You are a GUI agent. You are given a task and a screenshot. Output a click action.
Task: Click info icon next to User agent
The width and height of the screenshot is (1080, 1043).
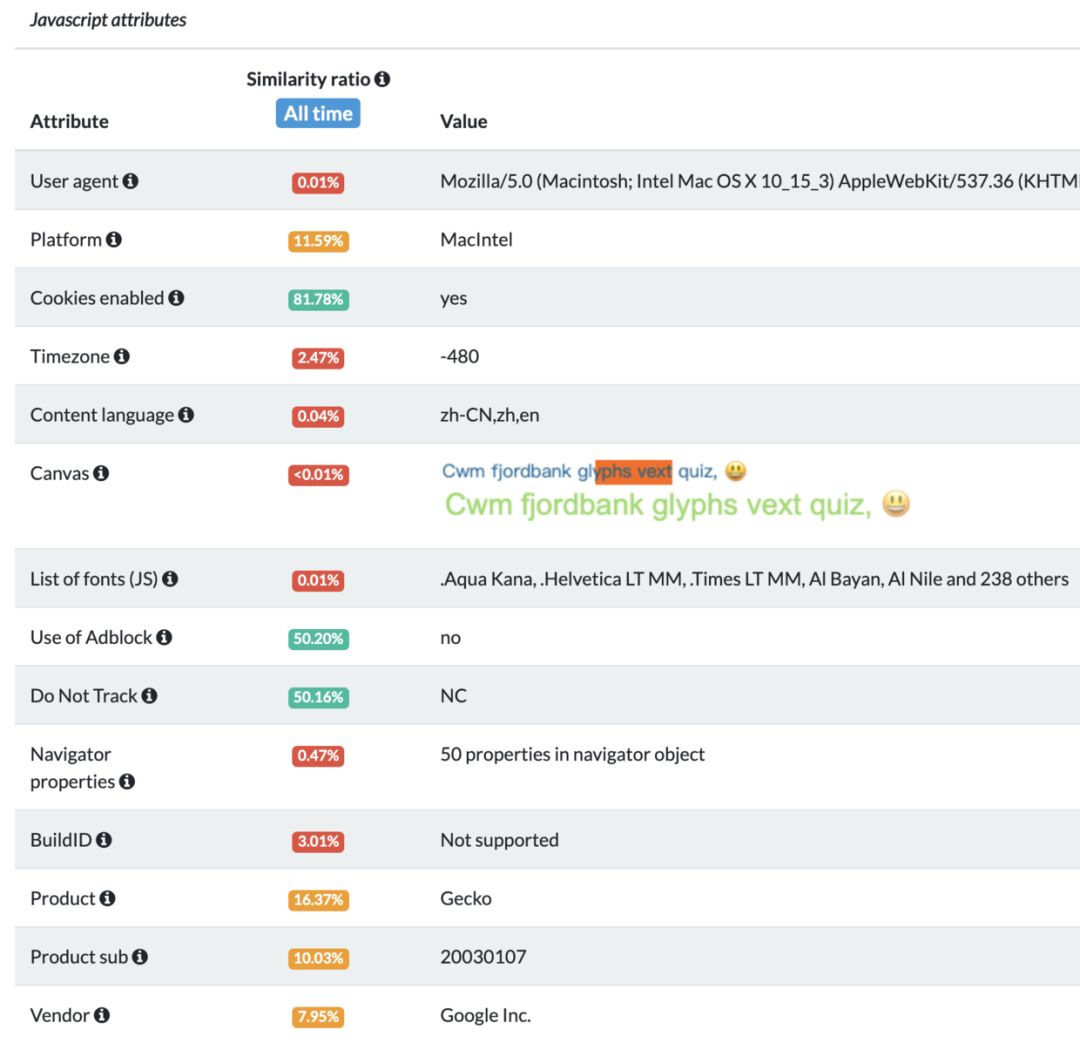click(131, 182)
